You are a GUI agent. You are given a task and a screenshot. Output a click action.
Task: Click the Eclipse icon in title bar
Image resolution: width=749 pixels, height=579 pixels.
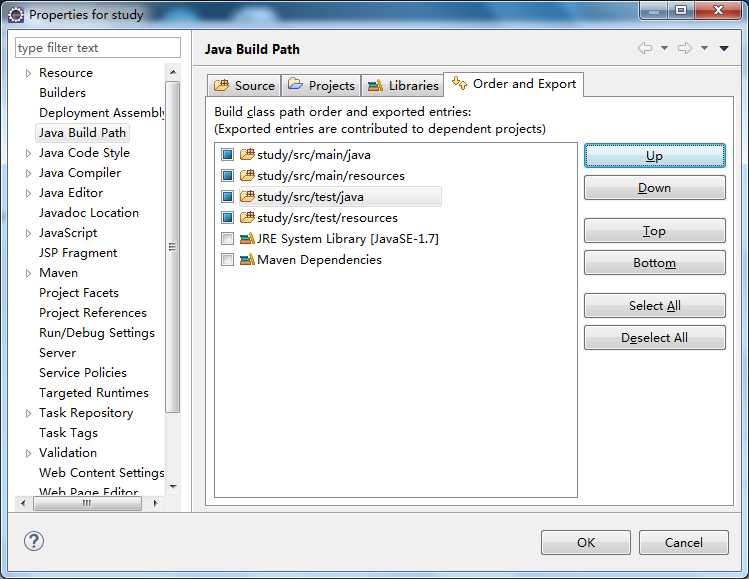[x=16, y=15]
